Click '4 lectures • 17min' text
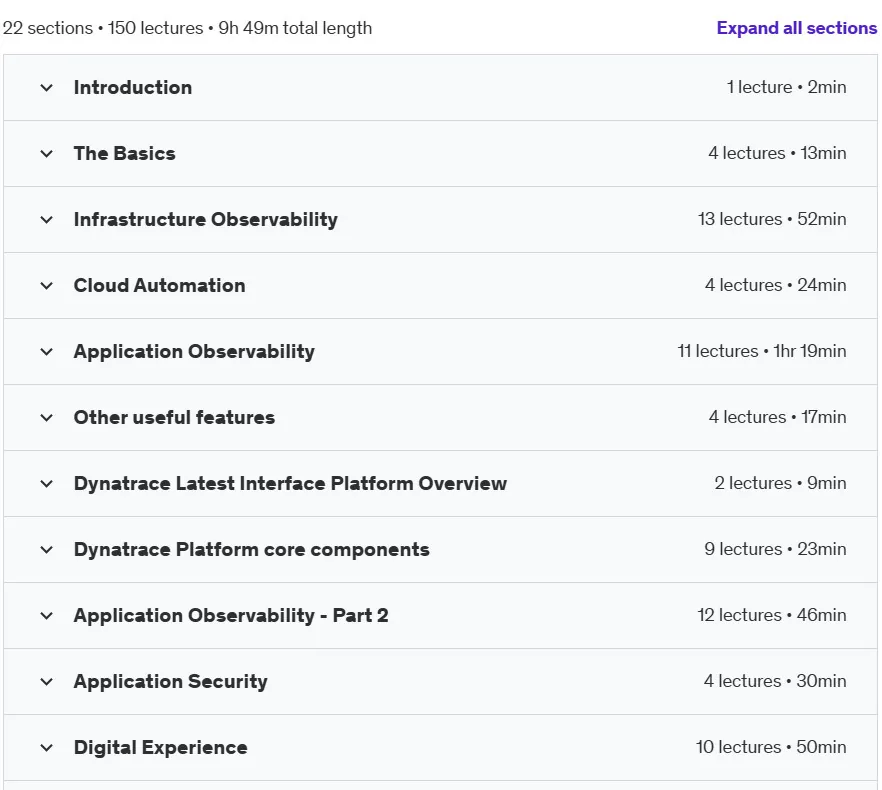 pyautogui.click(x=777, y=417)
